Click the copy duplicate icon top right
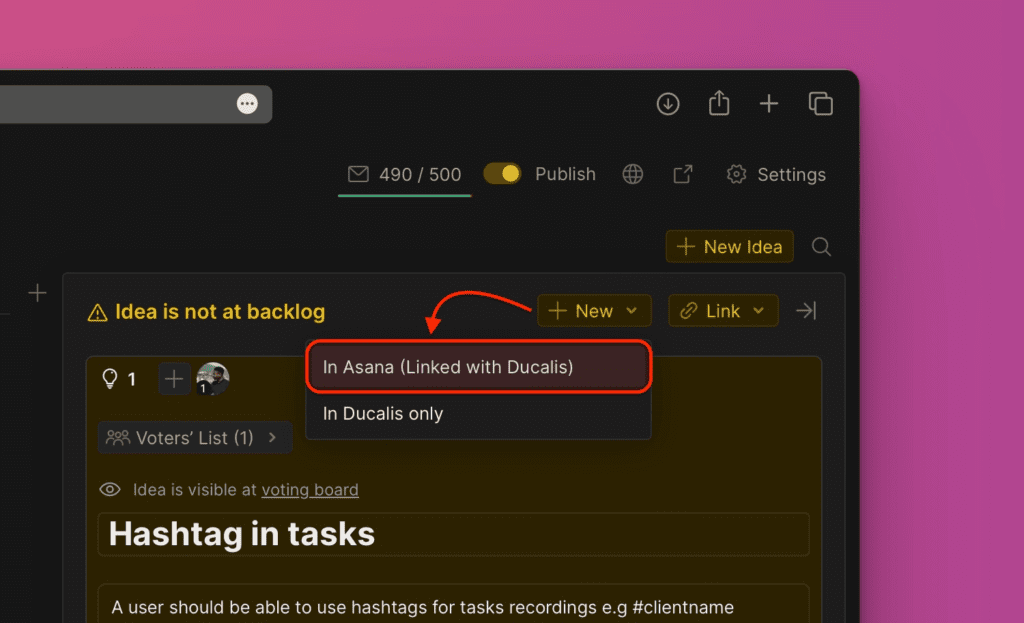The image size is (1024, 623). (x=820, y=103)
